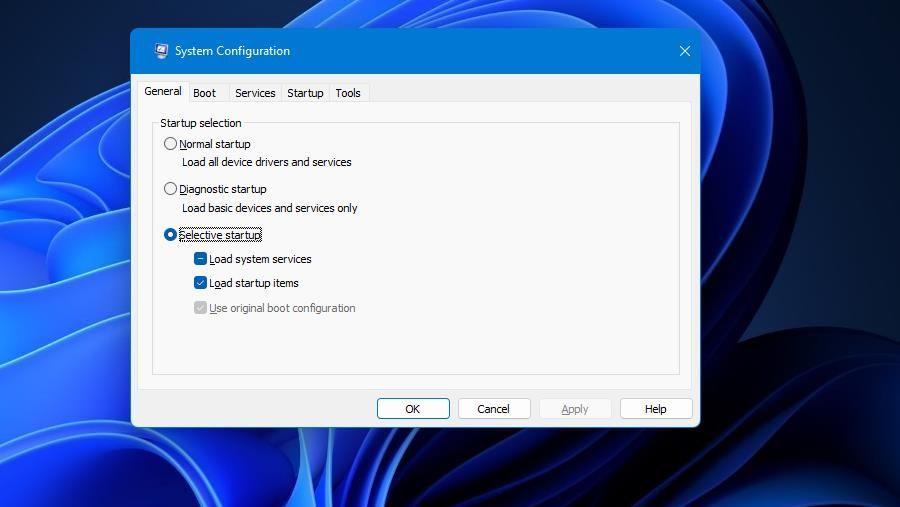Go to the Services tab
Screen dimensions: 900x507
click(x=255, y=93)
